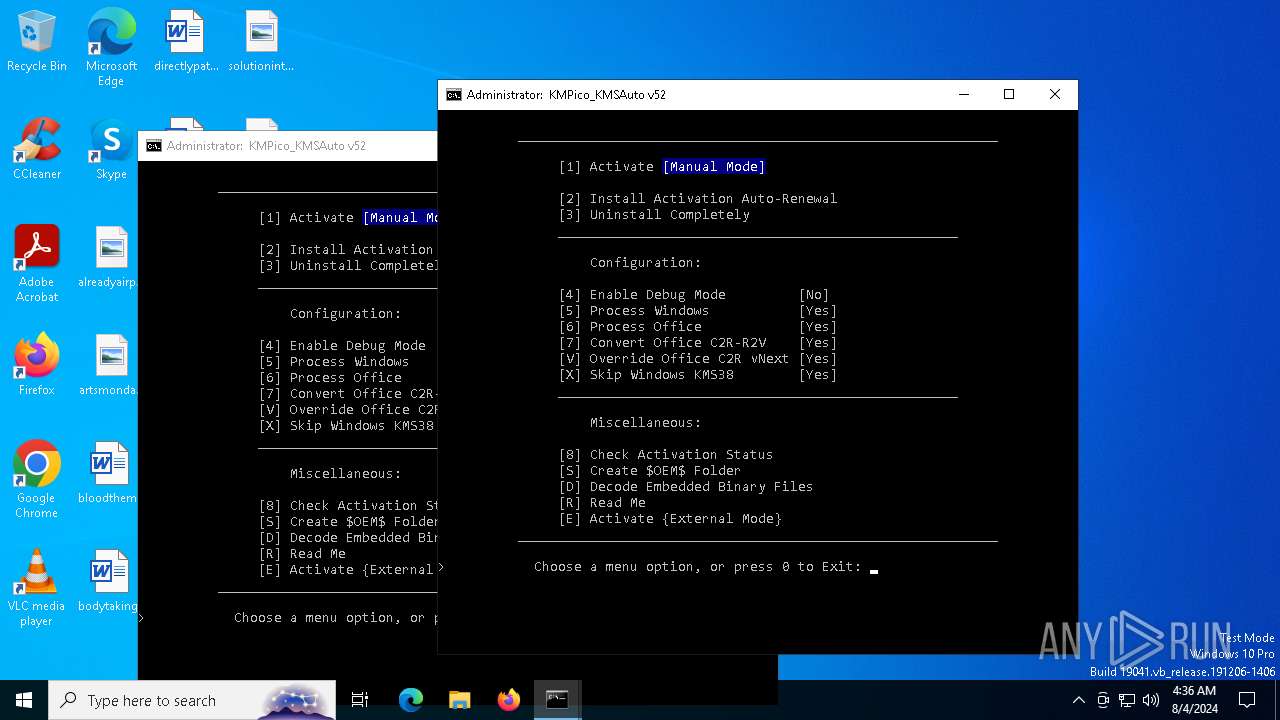Click the [R] Read Me line in front window
1280x720 pixels.
coord(602,503)
